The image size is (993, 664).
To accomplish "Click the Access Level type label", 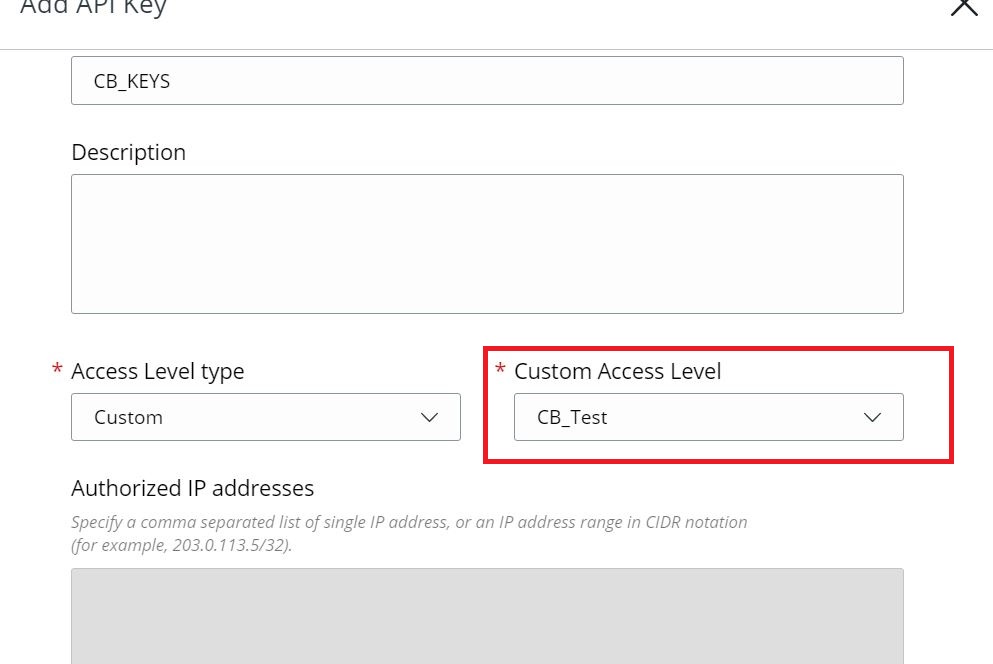I will pyautogui.click(x=157, y=371).
